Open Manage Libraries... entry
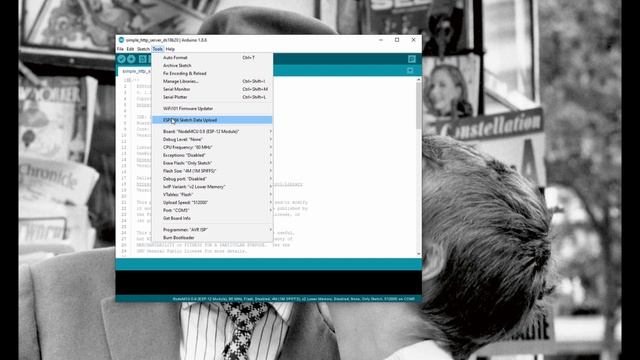The width and height of the screenshot is (640, 360). 212,81
